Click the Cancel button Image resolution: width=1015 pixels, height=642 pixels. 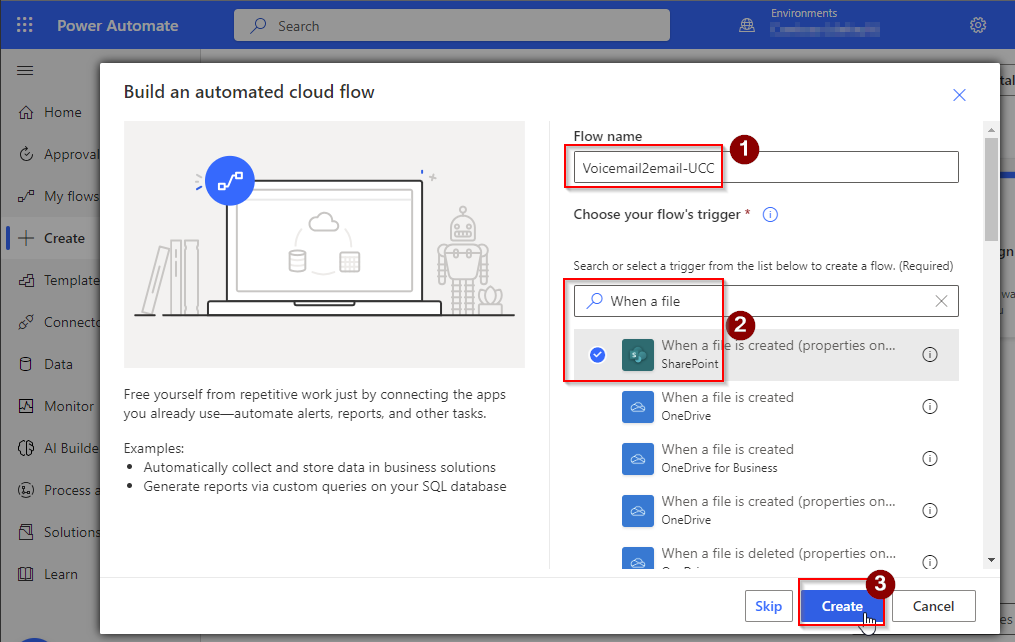click(933, 606)
